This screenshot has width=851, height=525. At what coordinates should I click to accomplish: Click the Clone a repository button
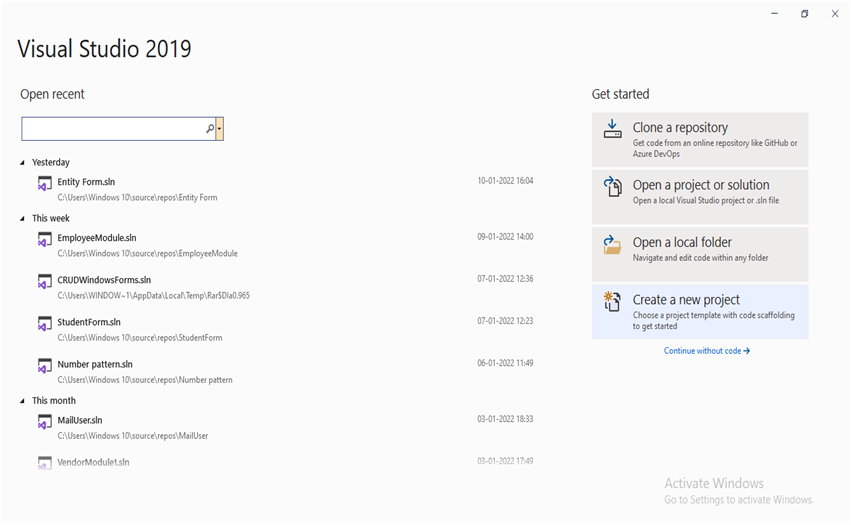[x=700, y=140]
